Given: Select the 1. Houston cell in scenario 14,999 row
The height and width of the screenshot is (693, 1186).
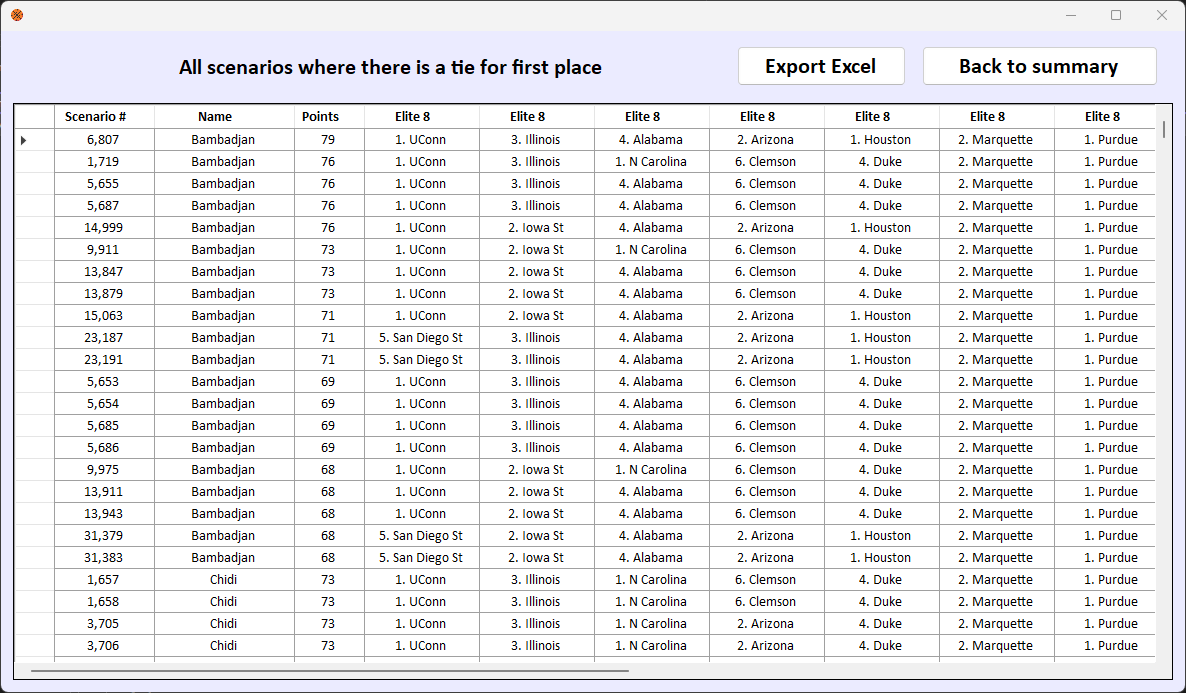Looking at the screenshot, I should 881,228.
